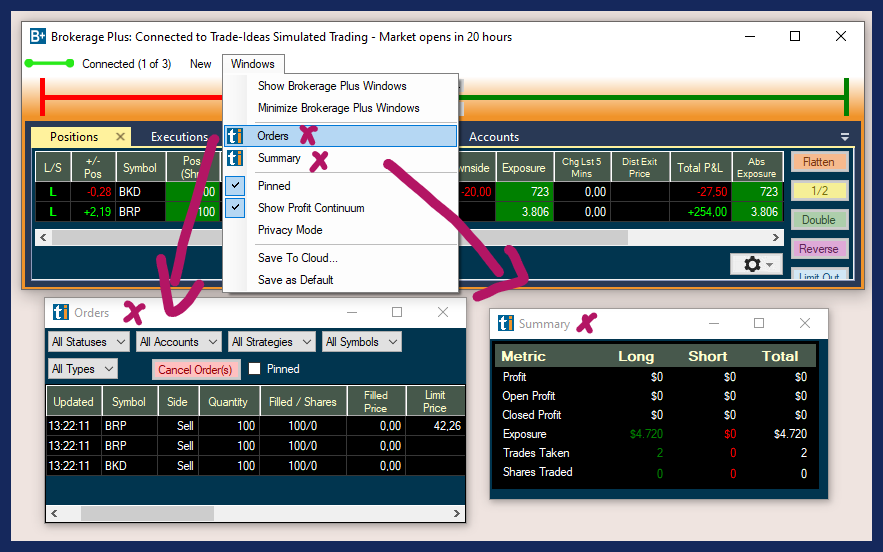This screenshot has width=883, height=552.
Task: Click the Flatten button
Action: pyautogui.click(x=818, y=162)
